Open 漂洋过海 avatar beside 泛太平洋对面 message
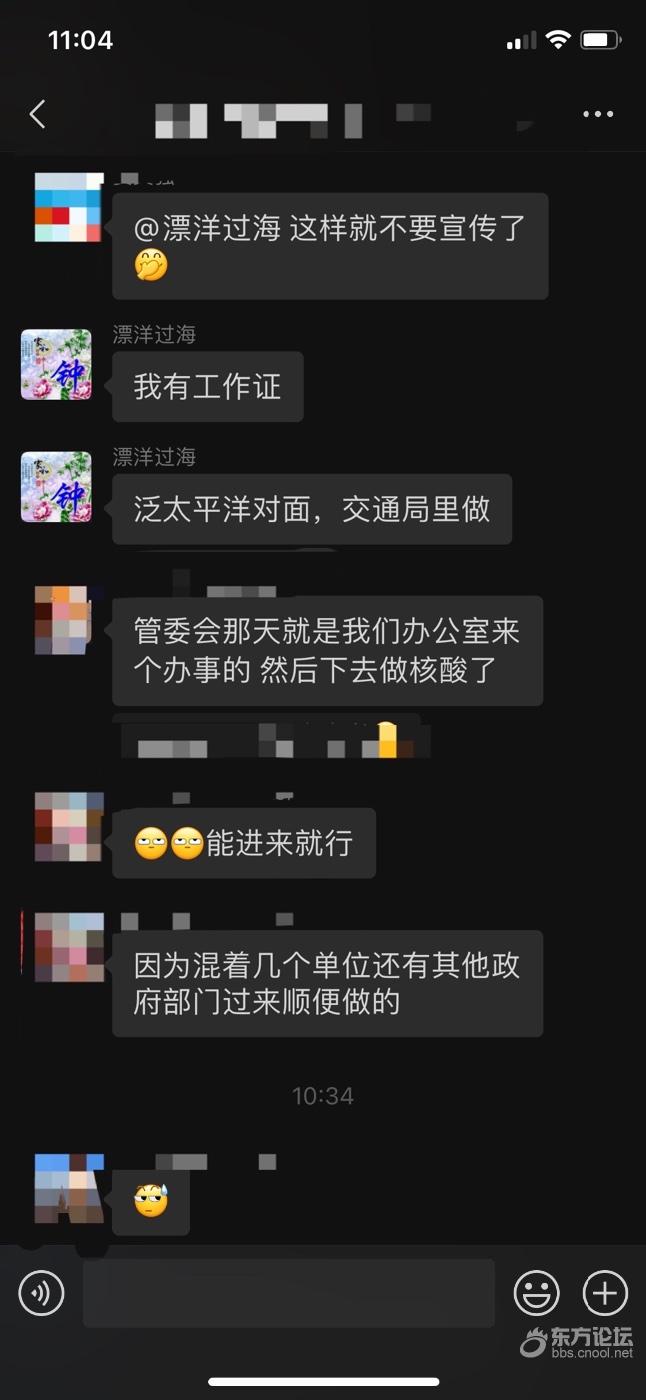The height and width of the screenshot is (1400, 646). click(57, 487)
